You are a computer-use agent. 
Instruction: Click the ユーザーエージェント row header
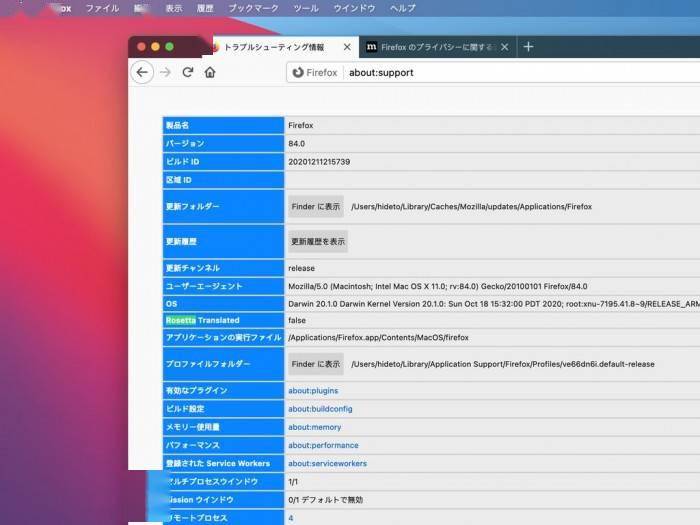(223, 286)
